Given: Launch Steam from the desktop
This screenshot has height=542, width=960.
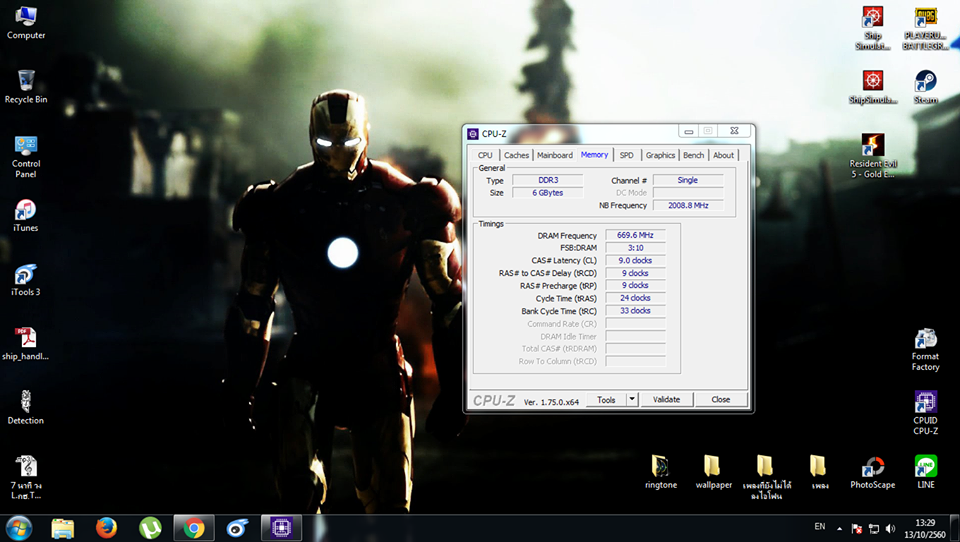Looking at the screenshot, I should tap(925, 86).
